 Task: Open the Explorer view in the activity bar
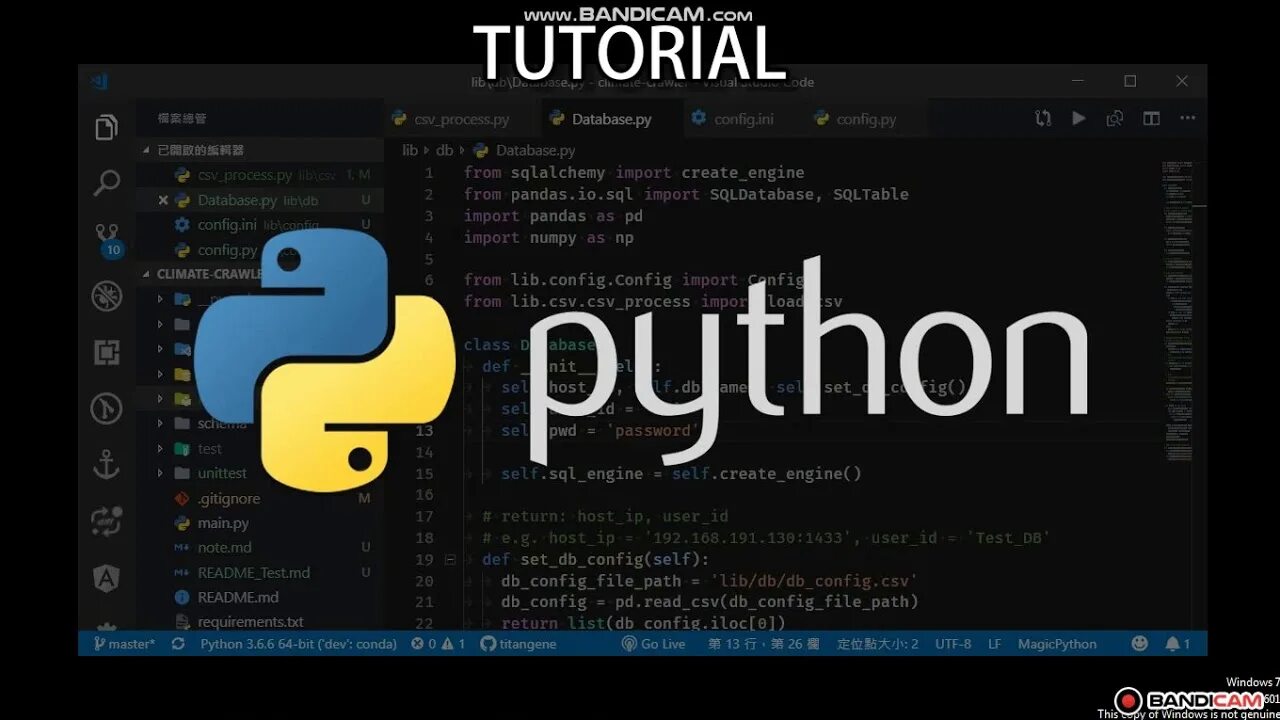coord(106,128)
